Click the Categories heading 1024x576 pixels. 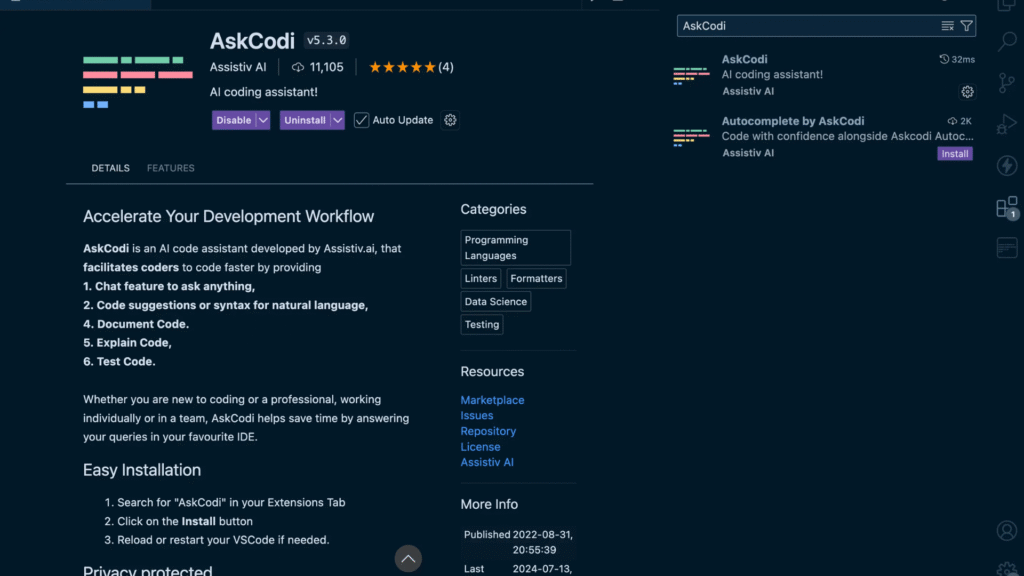493,210
